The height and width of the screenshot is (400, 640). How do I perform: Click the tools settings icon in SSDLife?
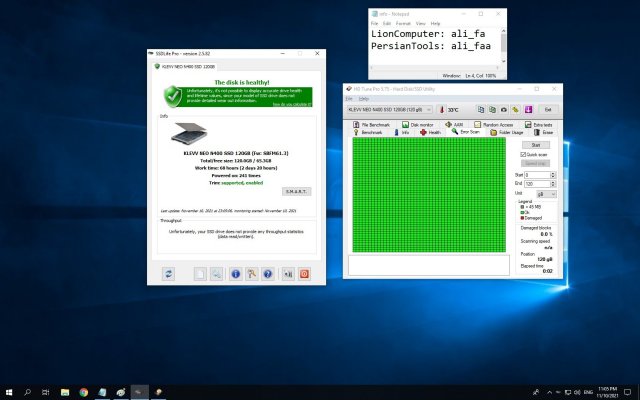[251, 272]
